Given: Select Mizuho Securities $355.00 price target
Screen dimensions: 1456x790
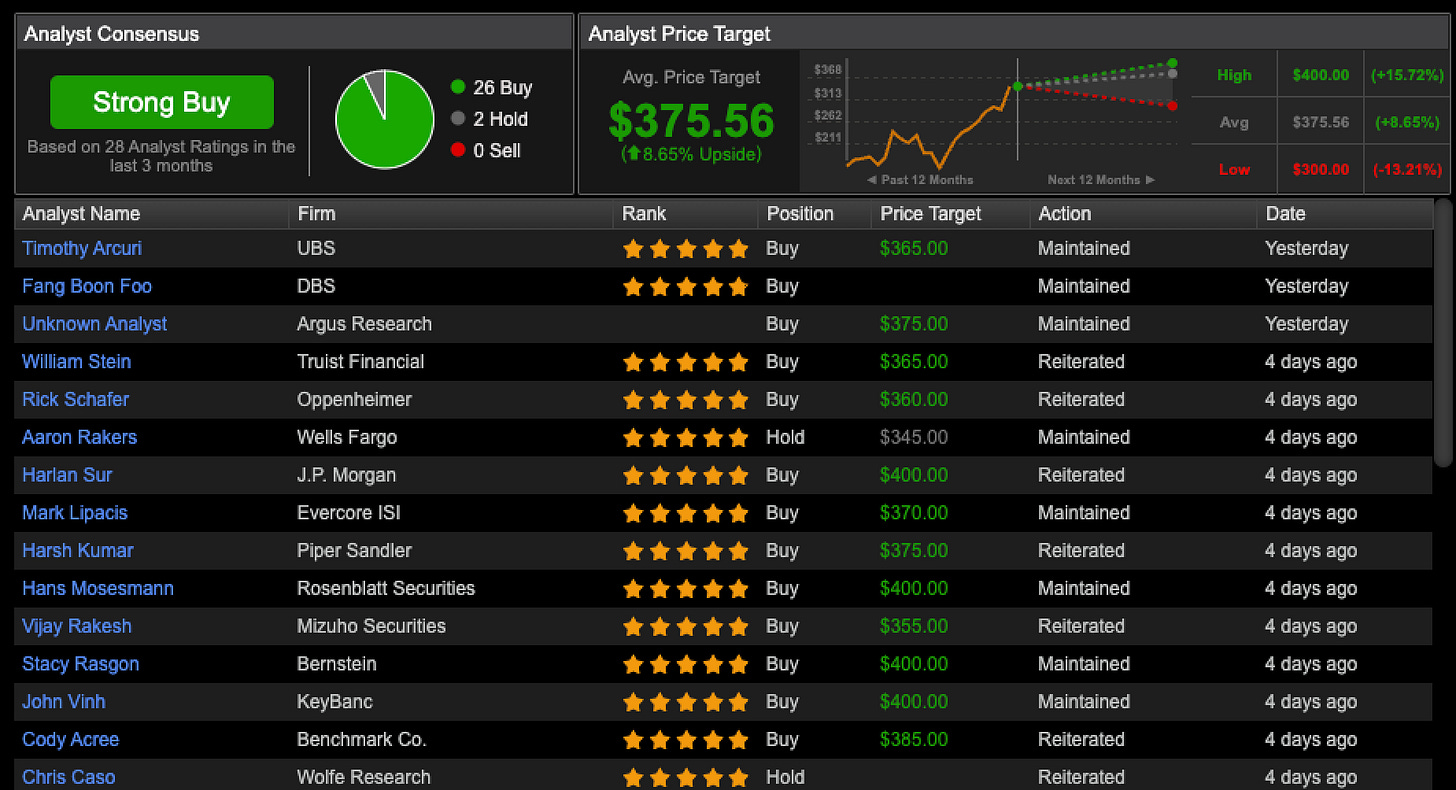Looking at the screenshot, I should click(914, 626).
